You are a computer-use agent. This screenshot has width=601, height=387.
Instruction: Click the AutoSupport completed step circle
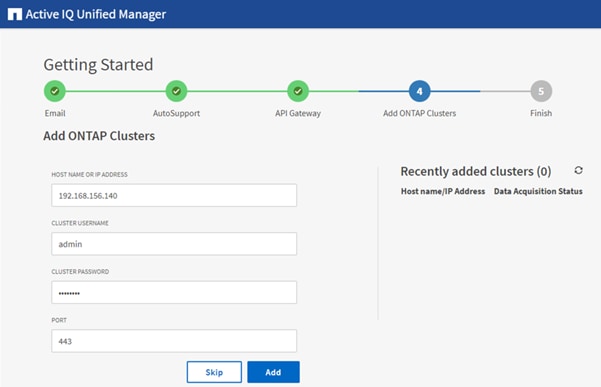point(176,91)
